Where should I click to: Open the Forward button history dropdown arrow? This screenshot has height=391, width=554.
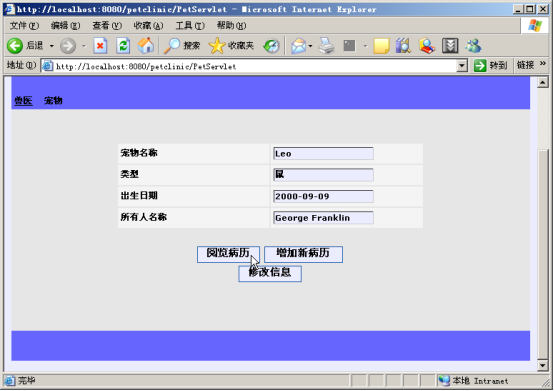click(84, 46)
